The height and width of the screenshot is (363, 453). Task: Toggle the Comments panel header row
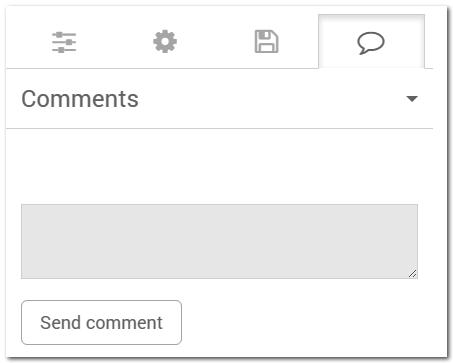click(x=219, y=99)
